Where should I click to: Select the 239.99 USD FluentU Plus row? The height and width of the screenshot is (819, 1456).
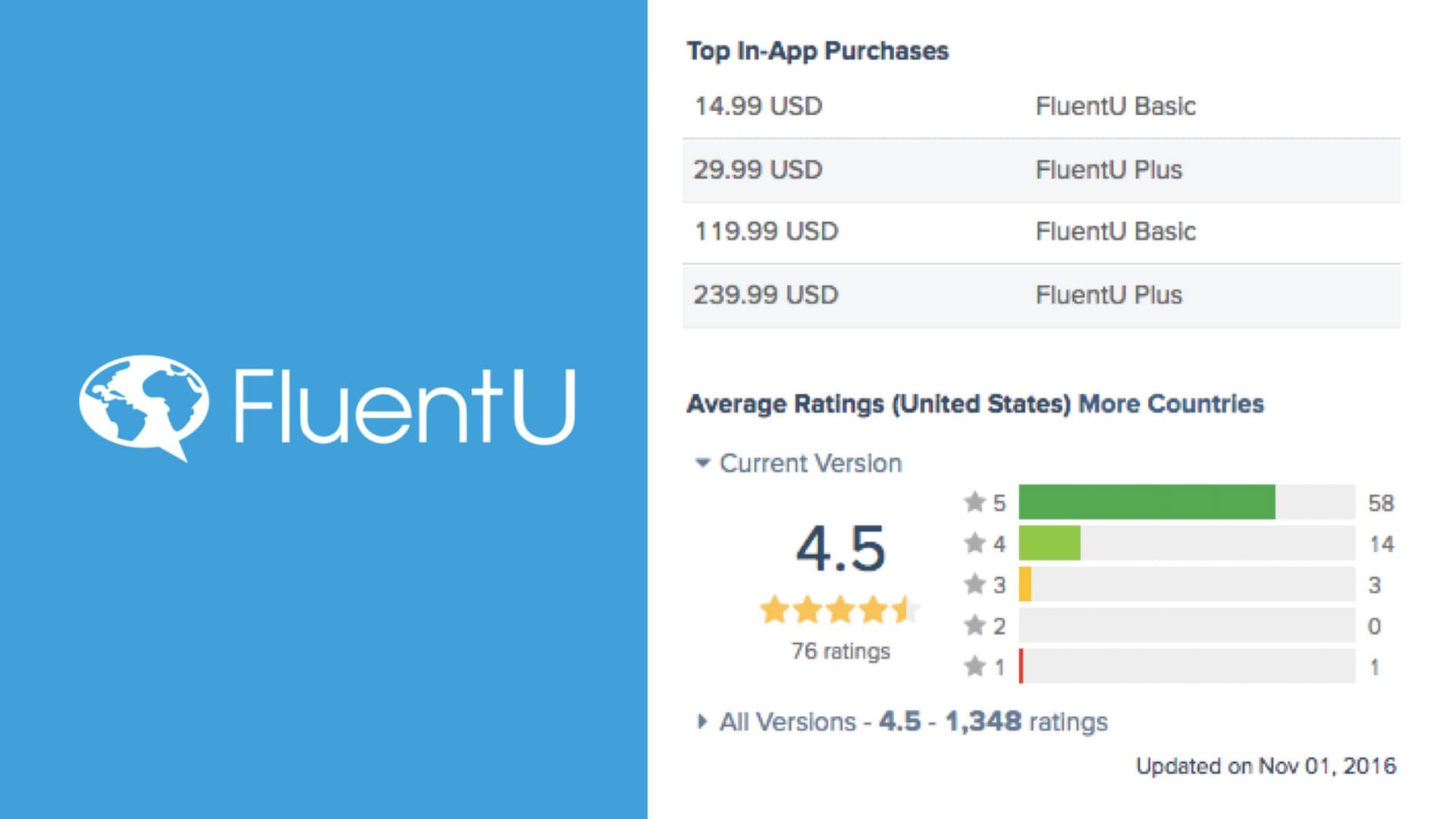point(1040,295)
